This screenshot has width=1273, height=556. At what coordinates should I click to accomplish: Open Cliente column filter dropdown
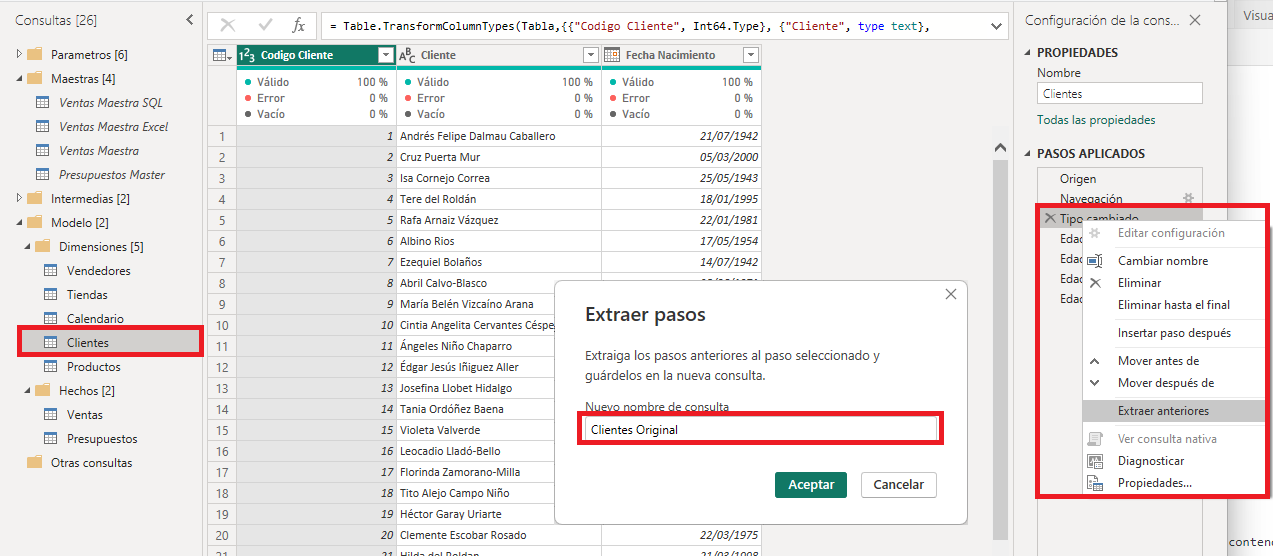(x=590, y=56)
